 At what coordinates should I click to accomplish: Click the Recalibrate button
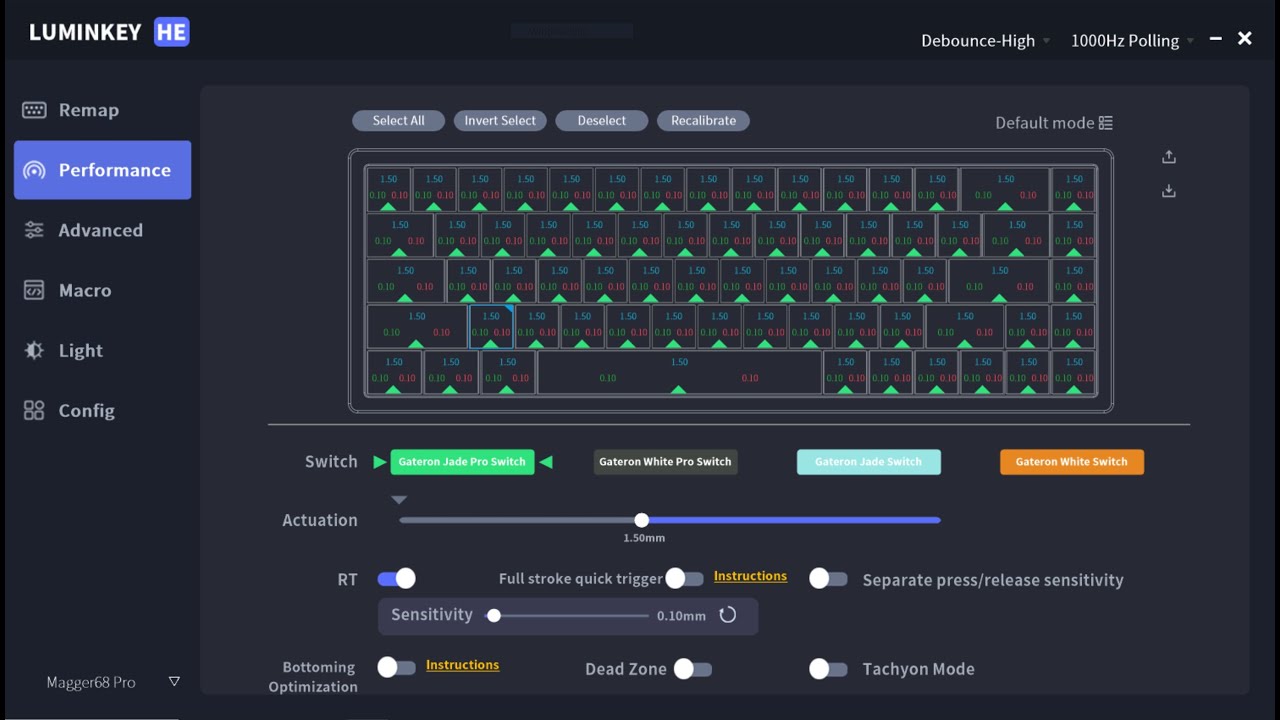(x=703, y=120)
